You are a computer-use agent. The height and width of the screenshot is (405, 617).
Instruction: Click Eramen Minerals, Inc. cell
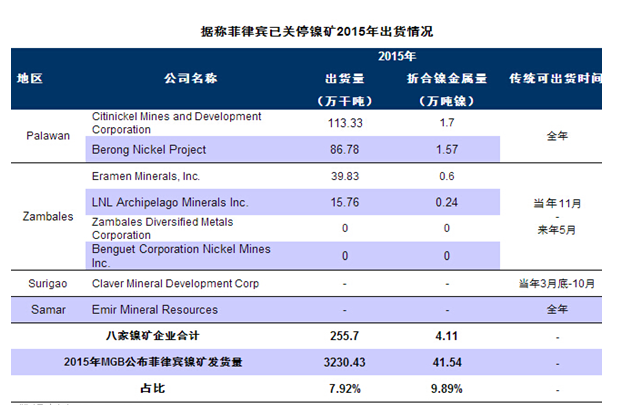[145, 176]
